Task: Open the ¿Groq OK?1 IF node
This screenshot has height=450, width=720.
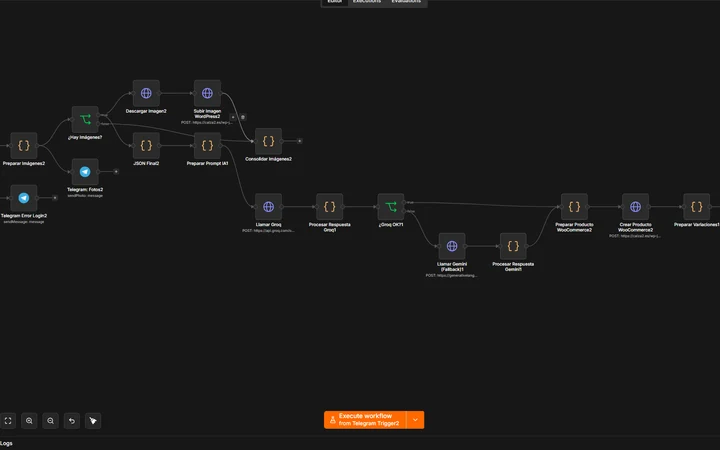Action: point(391,207)
